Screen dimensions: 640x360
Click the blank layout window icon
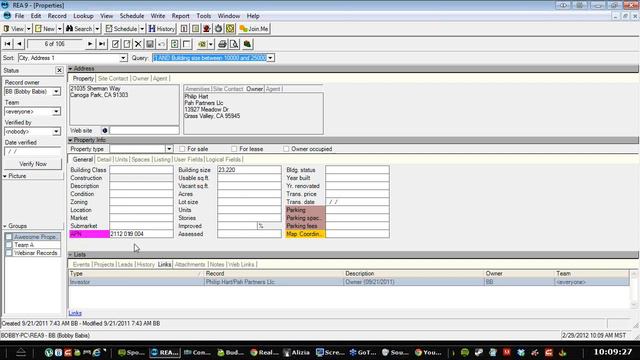tap(187, 44)
